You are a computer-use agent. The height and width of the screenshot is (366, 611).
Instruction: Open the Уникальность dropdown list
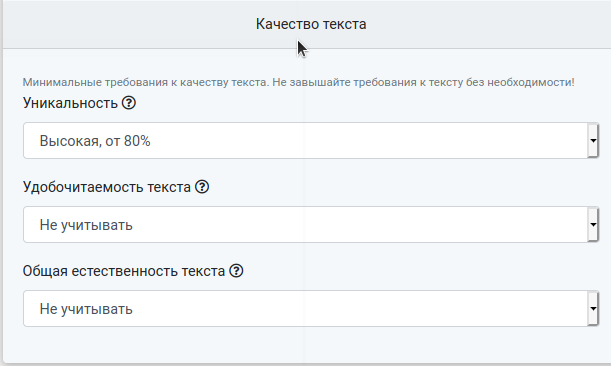tap(311, 140)
